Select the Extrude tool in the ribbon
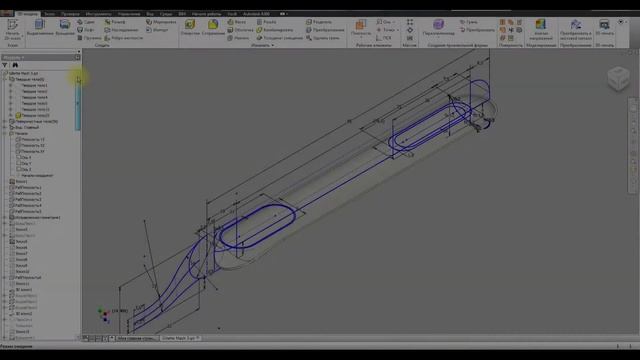 (x=40, y=28)
